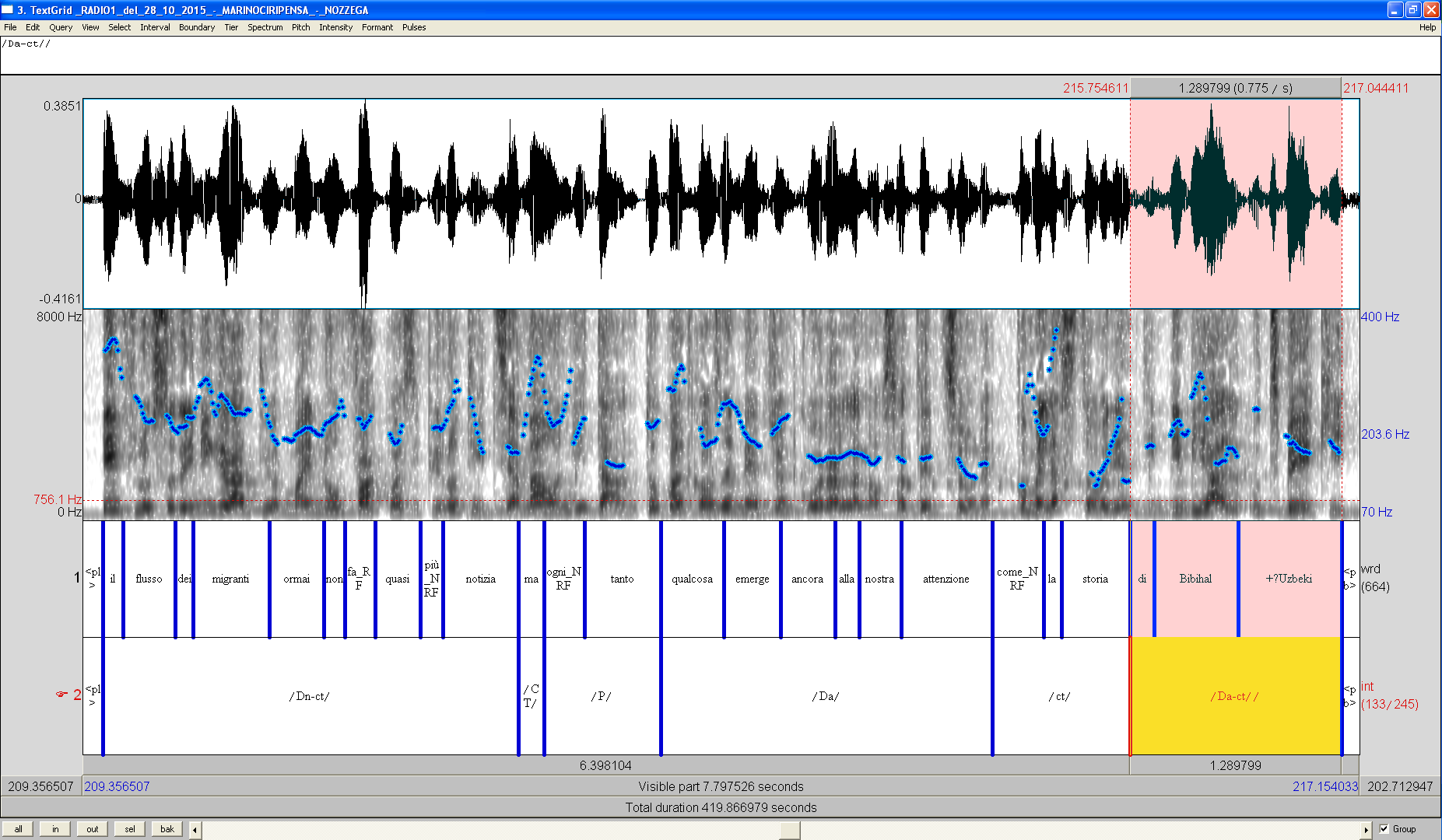Image resolution: width=1442 pixels, height=840 pixels.
Task: Click the 209.356507 left time bar
Action: [x=41, y=786]
